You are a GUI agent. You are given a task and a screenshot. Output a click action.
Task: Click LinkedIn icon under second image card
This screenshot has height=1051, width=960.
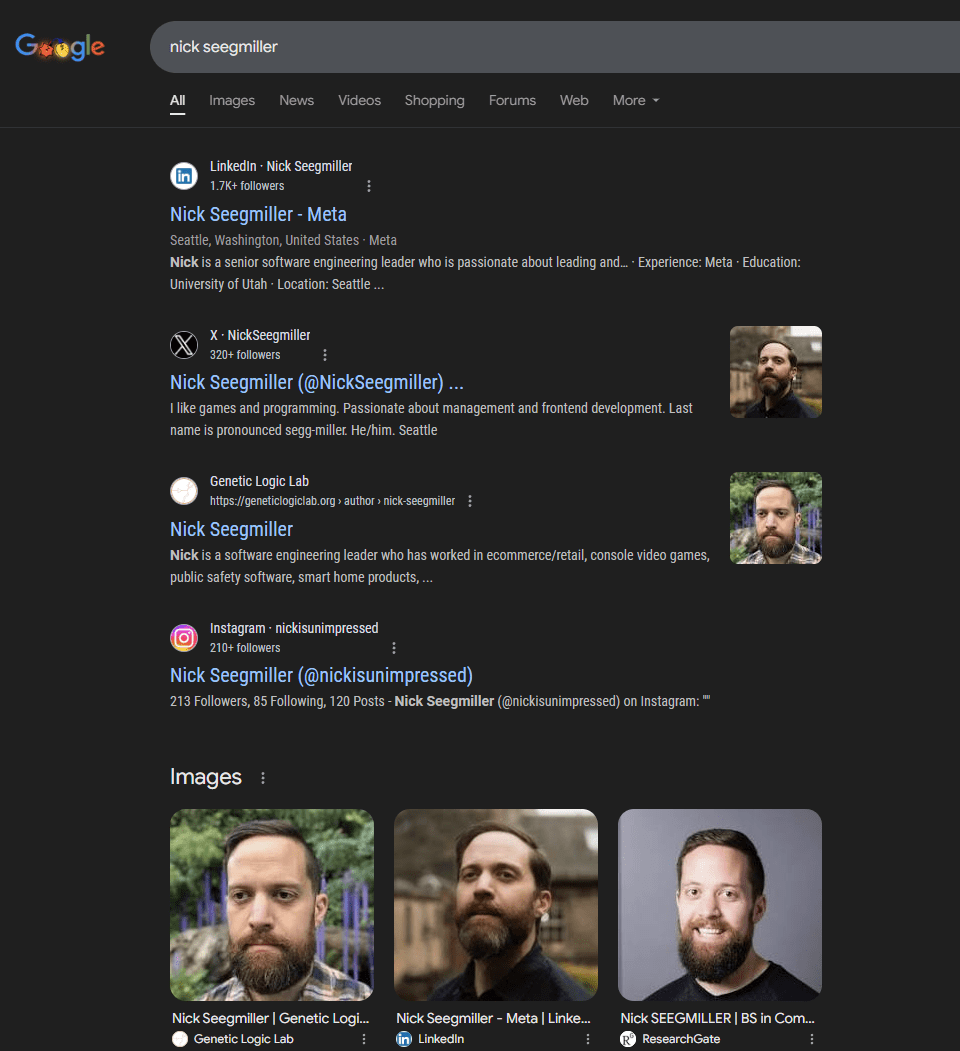404,1039
